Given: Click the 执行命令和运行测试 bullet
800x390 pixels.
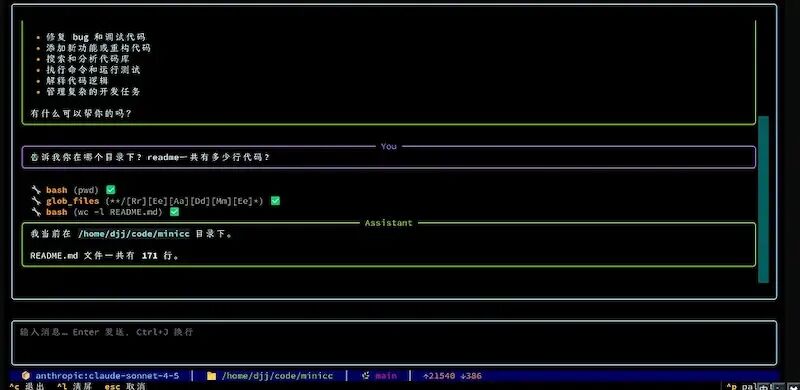Looking at the screenshot, I should (x=93, y=70).
